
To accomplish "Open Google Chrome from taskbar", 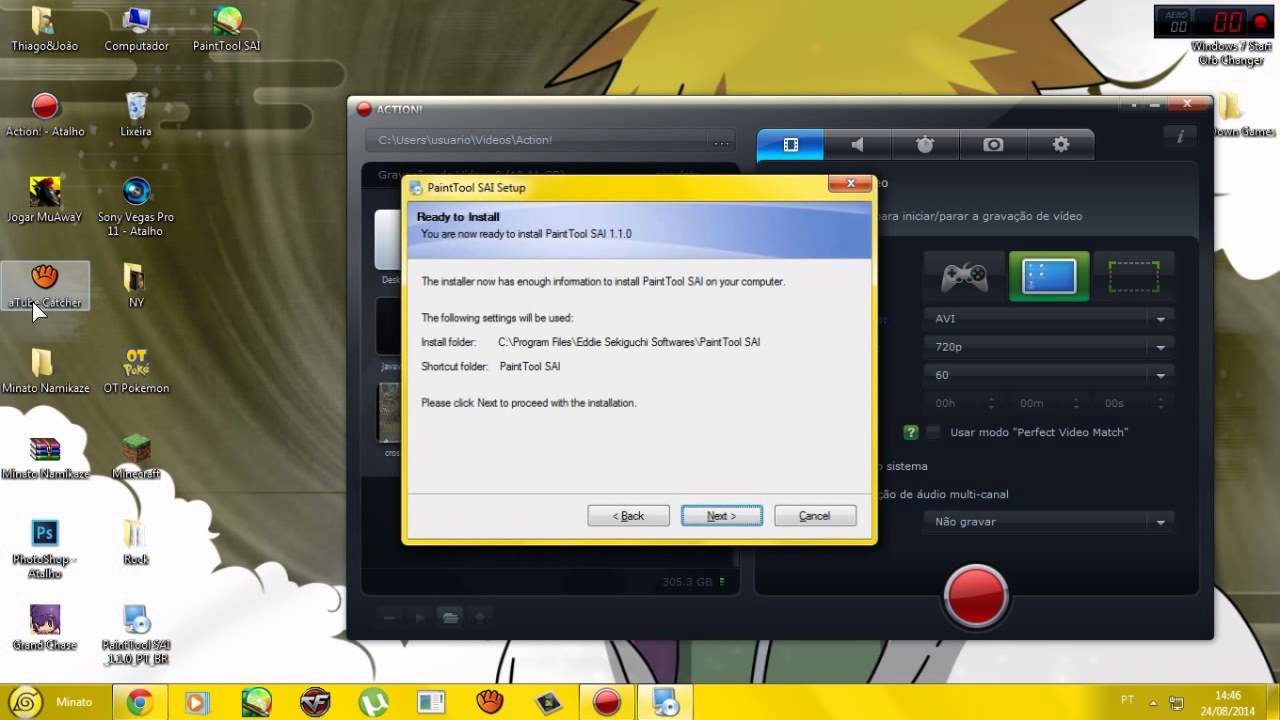I will [x=139, y=702].
